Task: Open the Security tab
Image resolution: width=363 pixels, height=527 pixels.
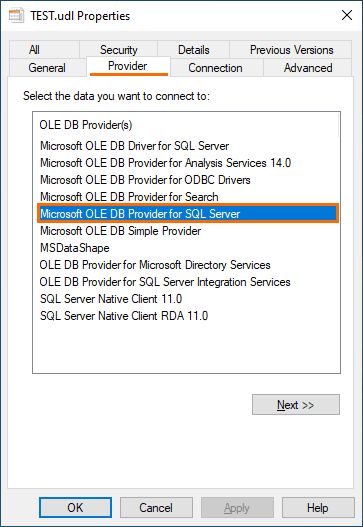Action: pos(119,50)
